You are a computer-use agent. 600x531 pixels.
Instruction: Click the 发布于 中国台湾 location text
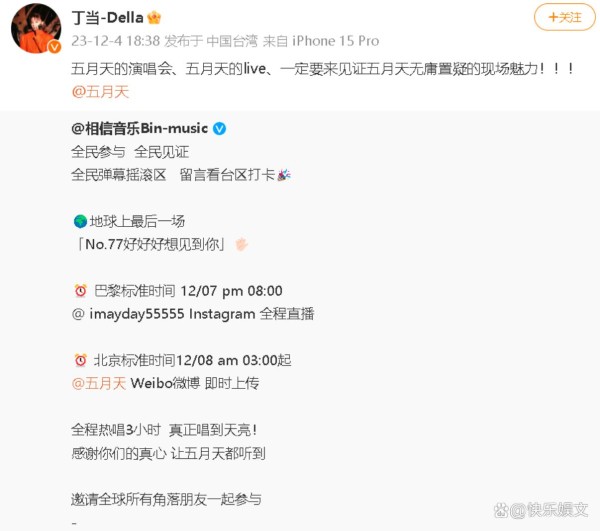tap(211, 41)
